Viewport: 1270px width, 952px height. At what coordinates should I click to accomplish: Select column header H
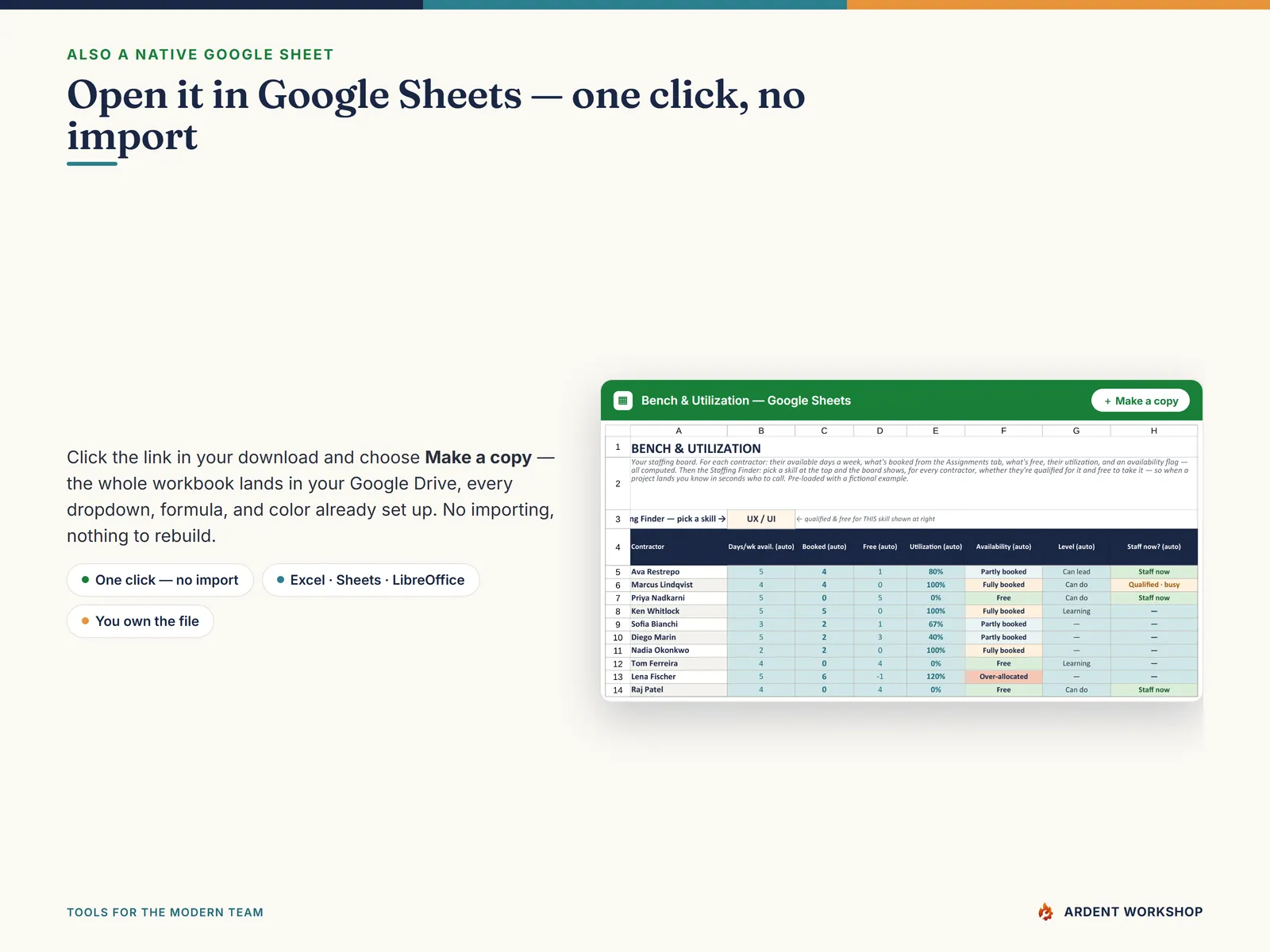click(x=1154, y=431)
